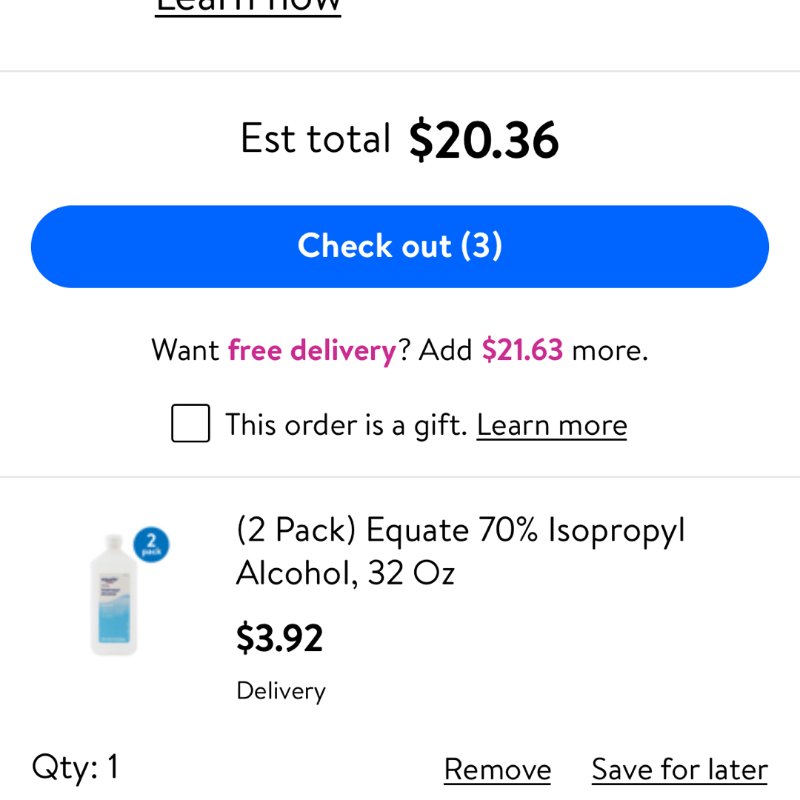
Task: Click the blue 2 pack badge icon
Action: click(151, 544)
